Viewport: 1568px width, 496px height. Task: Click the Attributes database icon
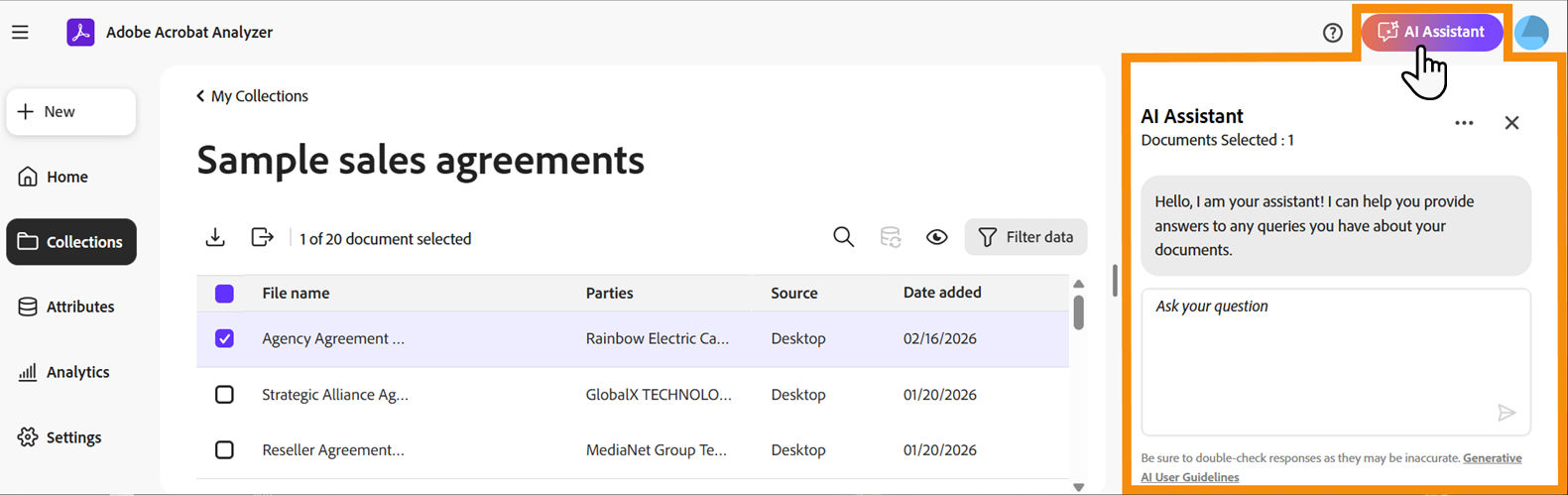[x=28, y=307]
